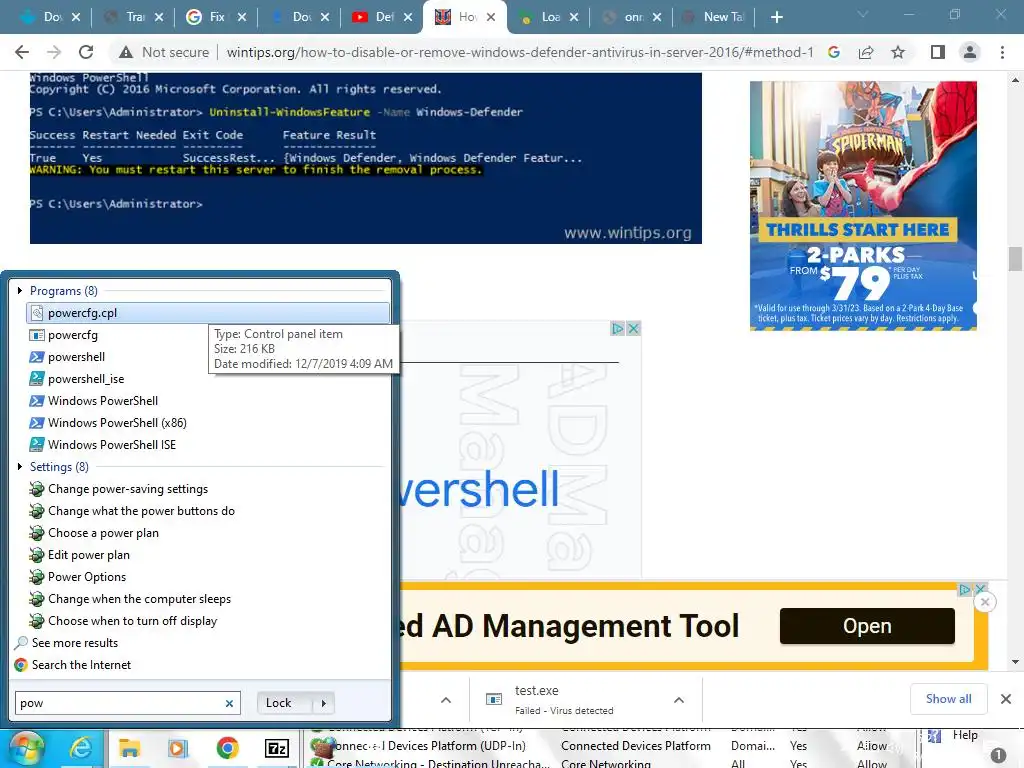Screen dimensions: 1024x768
Task: Open Windows PowerShell entry
Action: [103, 401]
